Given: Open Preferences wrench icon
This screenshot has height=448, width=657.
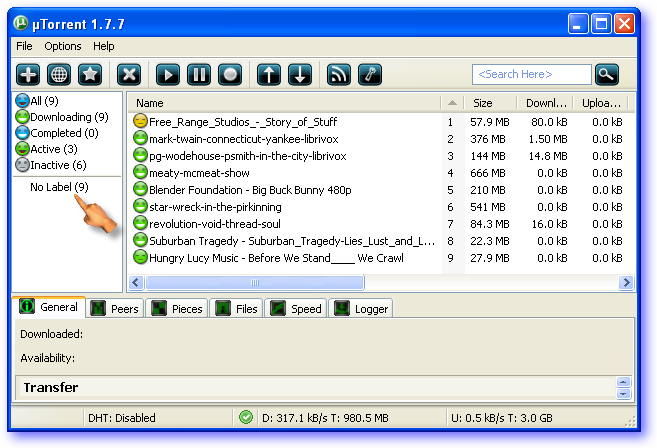Looking at the screenshot, I should click(370, 75).
